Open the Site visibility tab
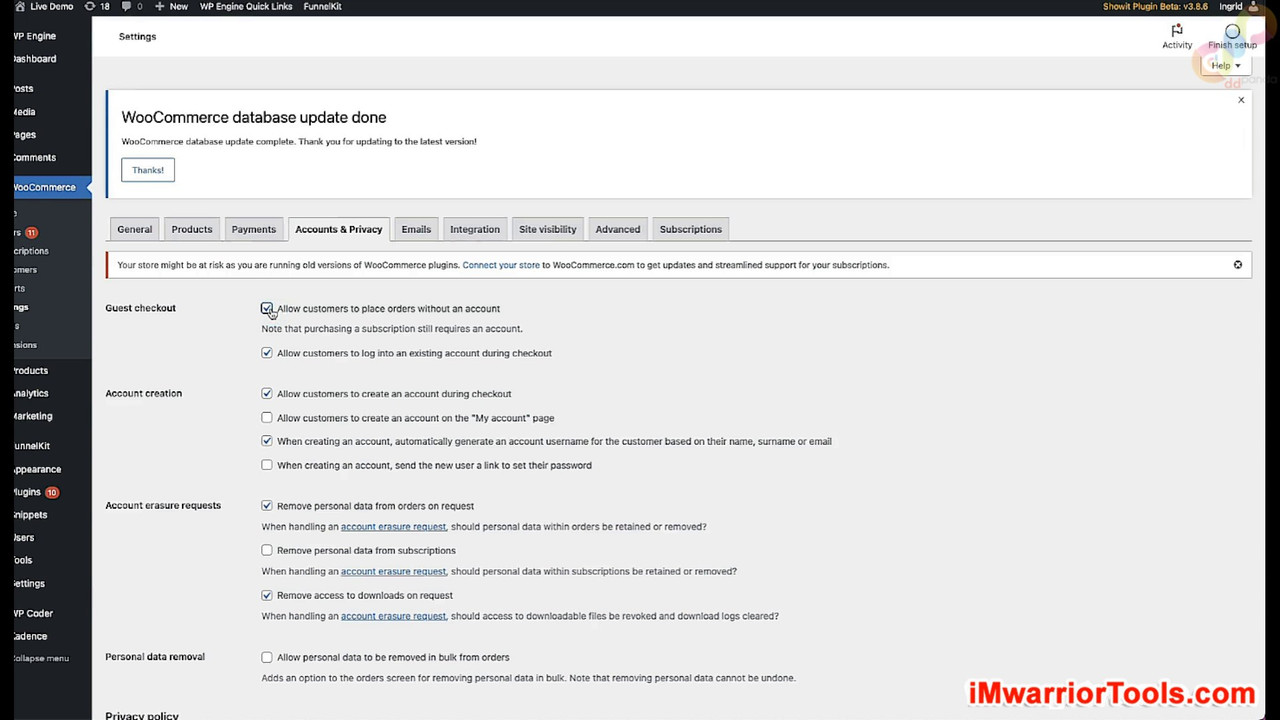This screenshot has width=1280, height=720. [x=548, y=229]
